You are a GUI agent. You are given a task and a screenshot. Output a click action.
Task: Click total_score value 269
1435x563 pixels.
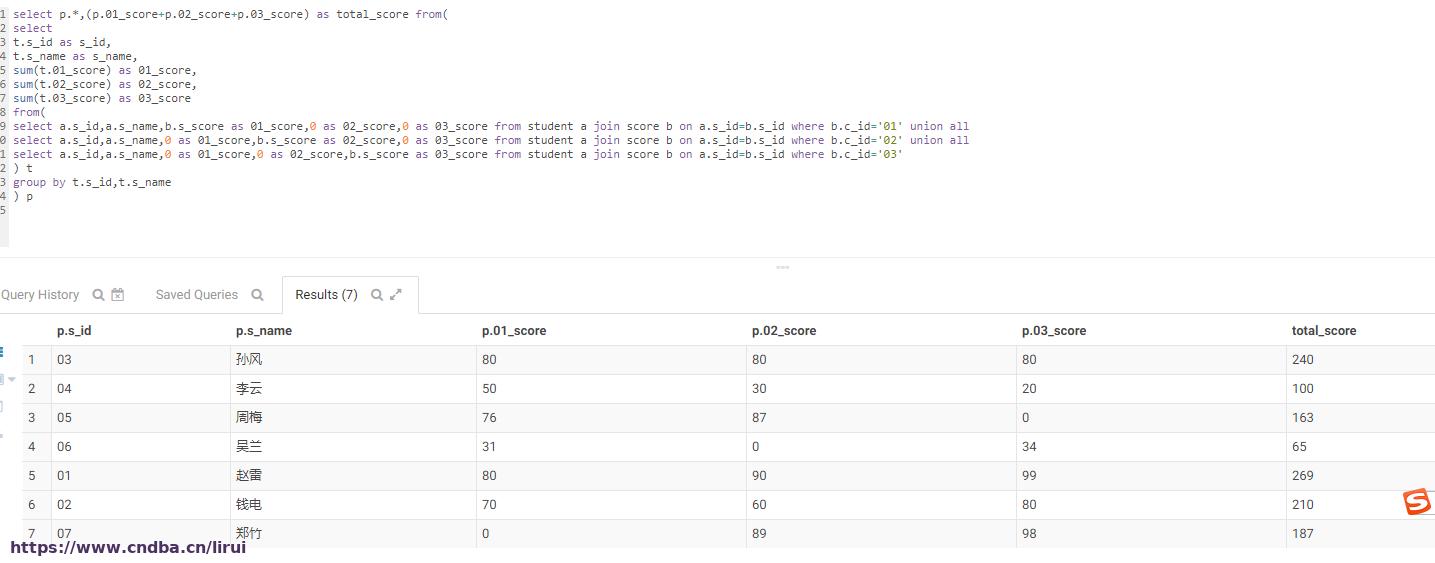[1303, 476]
